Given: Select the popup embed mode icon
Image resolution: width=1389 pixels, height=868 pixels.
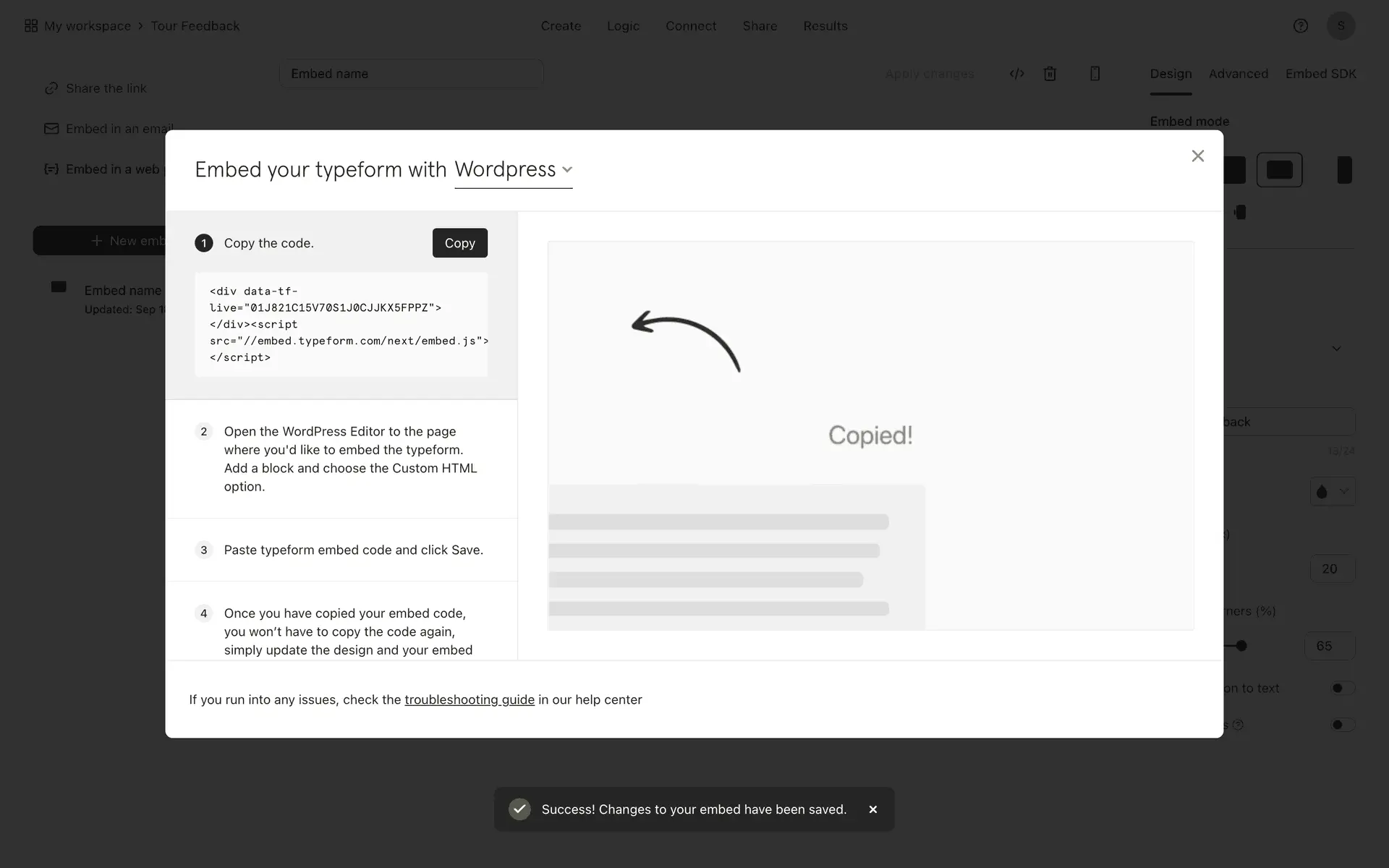Looking at the screenshot, I should coord(1279,170).
